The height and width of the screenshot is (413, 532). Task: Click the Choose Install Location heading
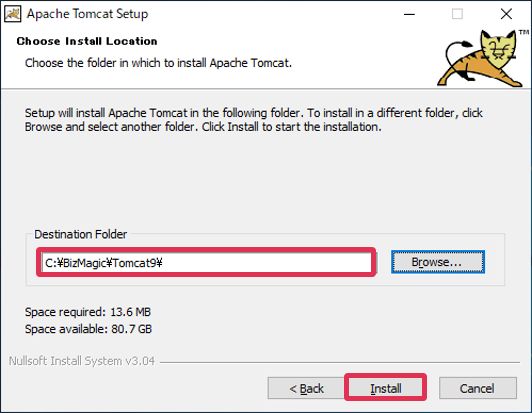(x=87, y=41)
